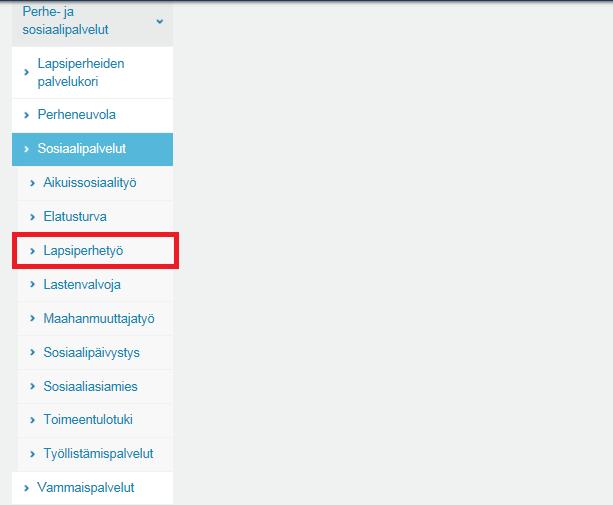Click the arrow icon beside Lapsiperhetyö
Image resolution: width=613 pixels, height=505 pixels.
pyautogui.click(x=32, y=251)
